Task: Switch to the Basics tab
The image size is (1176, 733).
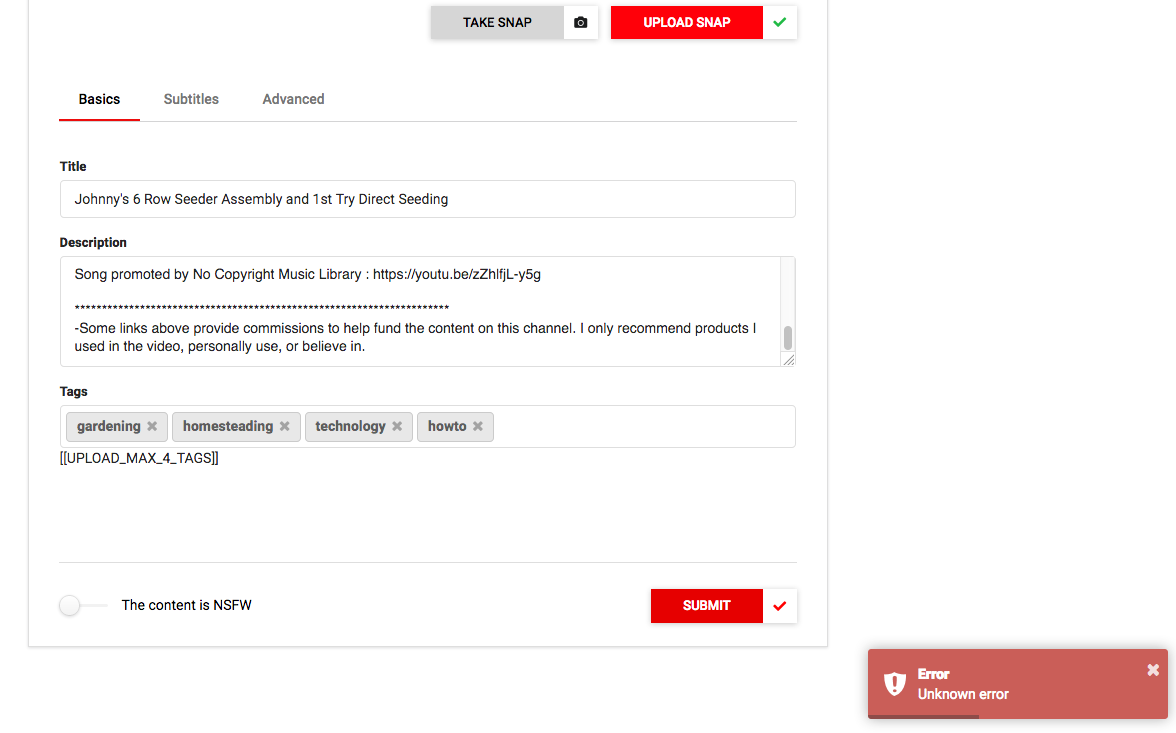Action: coord(99,99)
